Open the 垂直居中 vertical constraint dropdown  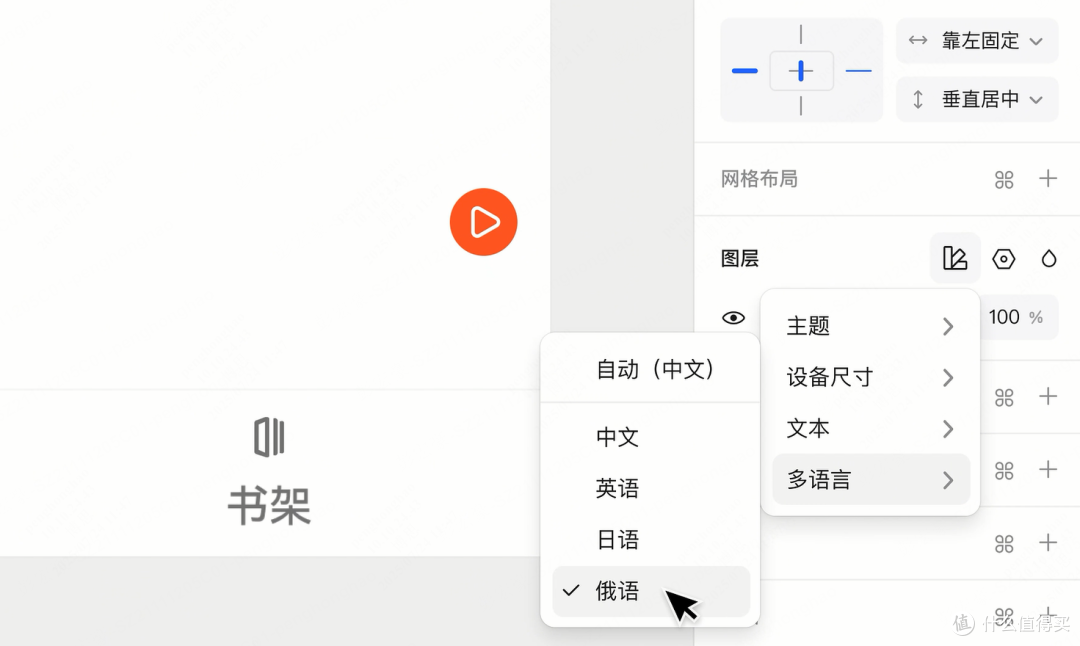(x=977, y=99)
